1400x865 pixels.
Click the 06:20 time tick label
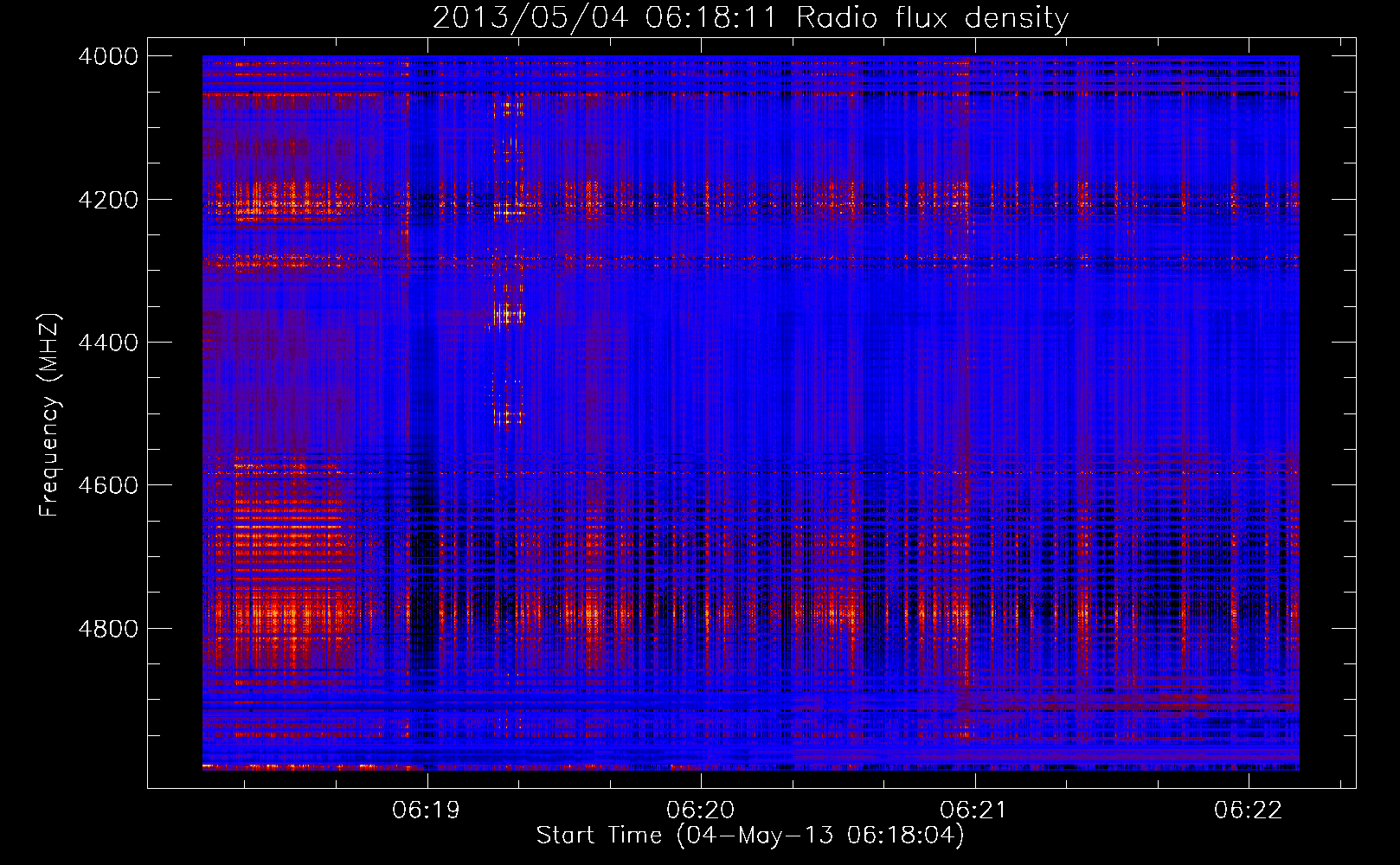pos(701,811)
